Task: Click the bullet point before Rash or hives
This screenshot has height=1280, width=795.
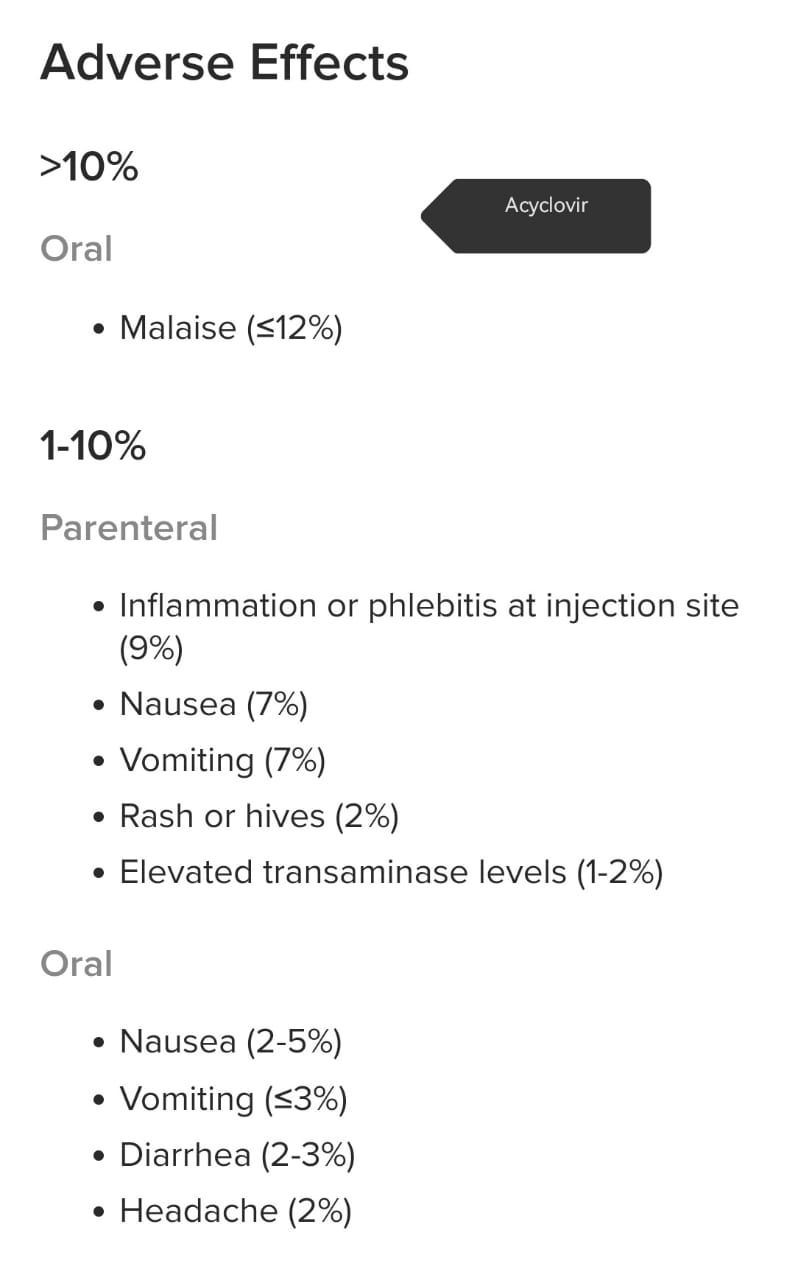Action: 98,817
